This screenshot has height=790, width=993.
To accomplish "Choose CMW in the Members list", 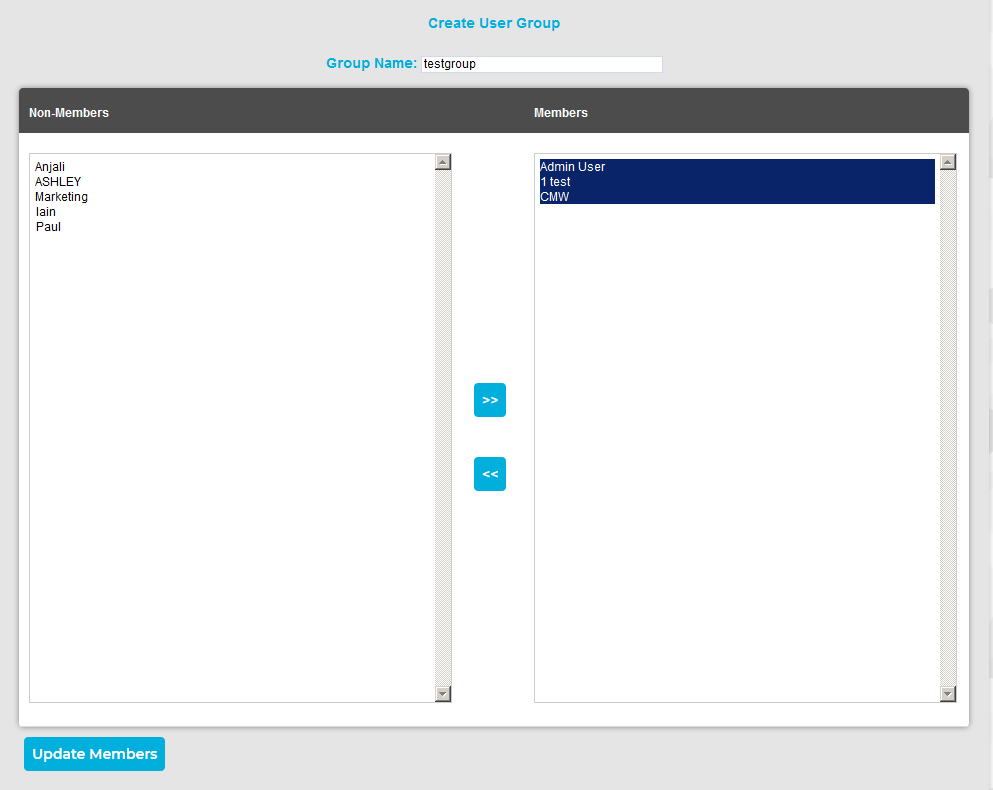I will coord(555,197).
